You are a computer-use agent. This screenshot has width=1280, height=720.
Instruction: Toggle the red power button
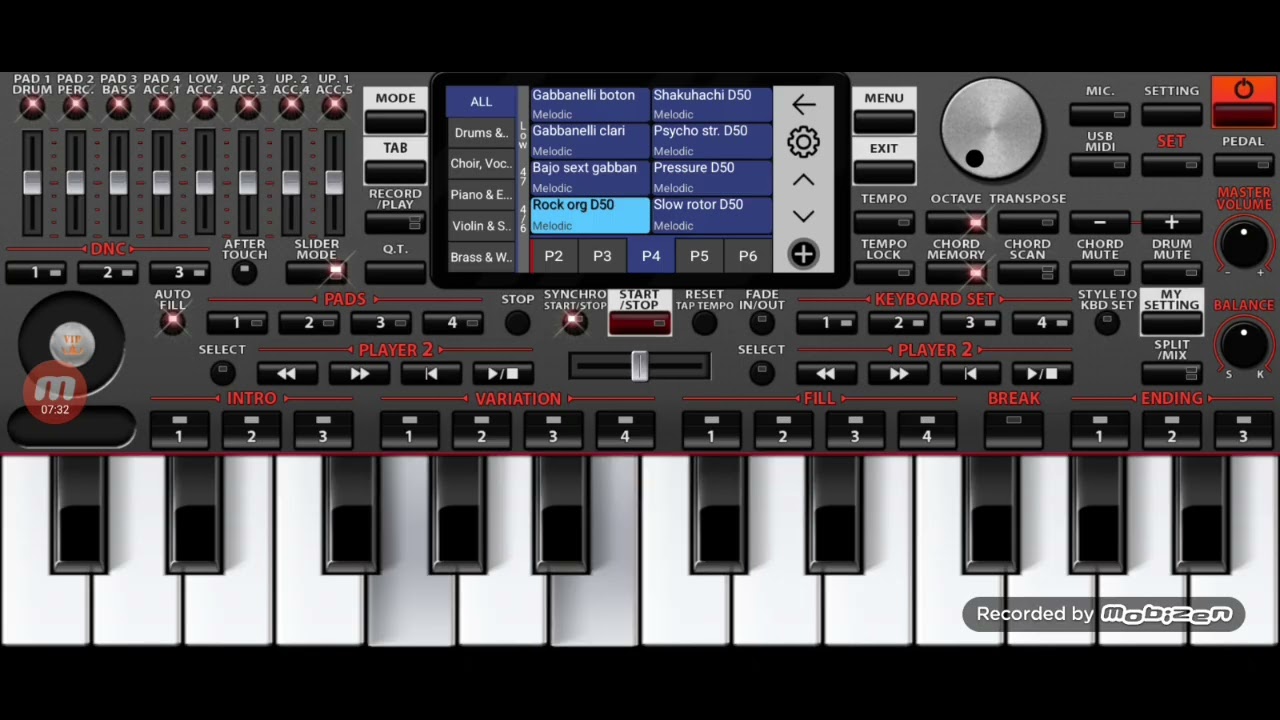(x=1243, y=101)
